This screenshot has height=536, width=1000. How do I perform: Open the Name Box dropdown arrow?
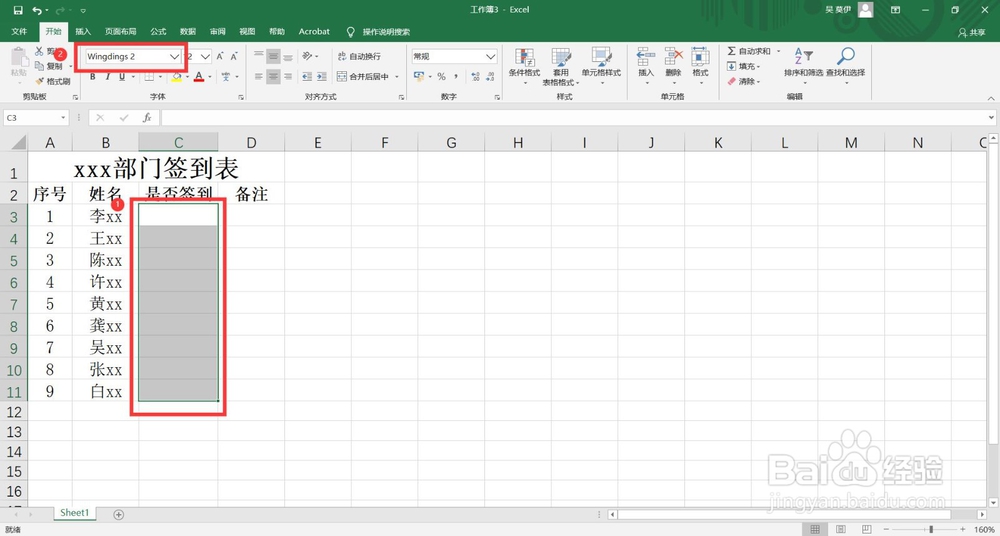[63, 118]
